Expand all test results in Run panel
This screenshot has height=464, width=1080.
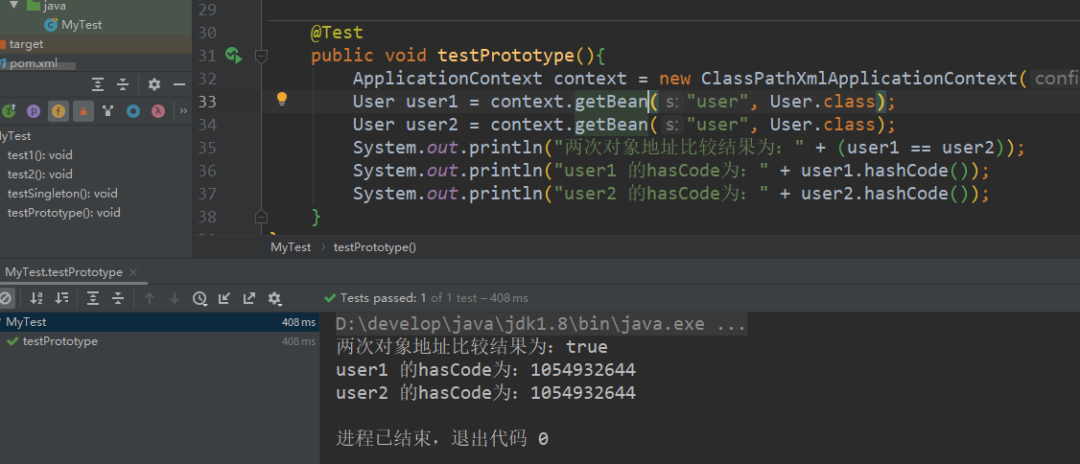93,298
